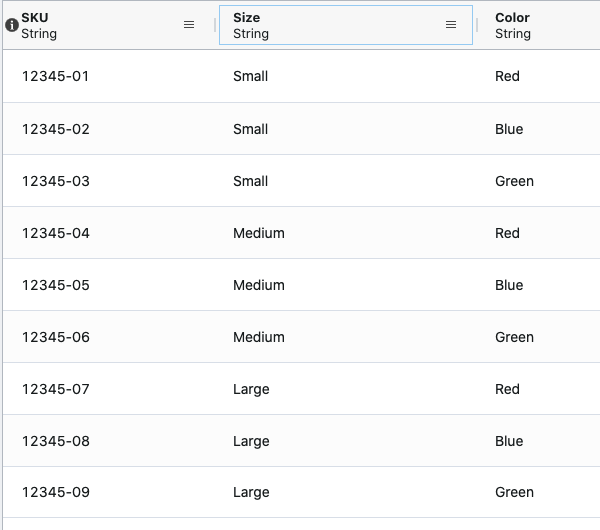Viewport: 600px width, 530px height.
Task: Click the Large size cell for 12345-09
Action: pyautogui.click(x=250, y=492)
